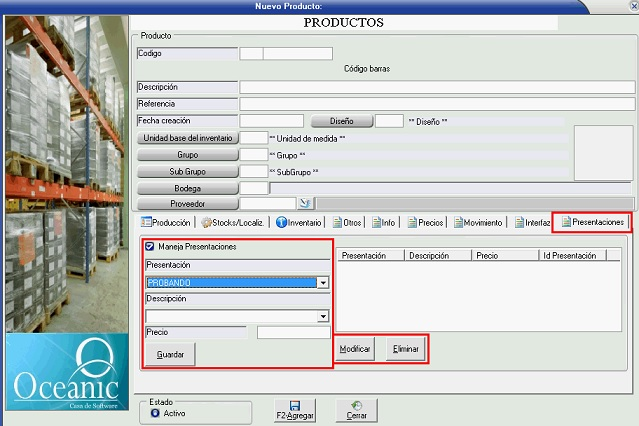Select the Activo state radio button

pyautogui.click(x=155, y=412)
